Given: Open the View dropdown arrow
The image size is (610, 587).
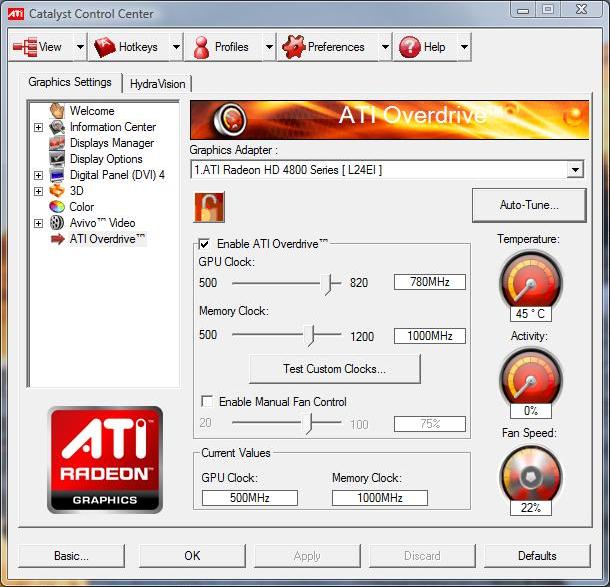Looking at the screenshot, I should 80,47.
